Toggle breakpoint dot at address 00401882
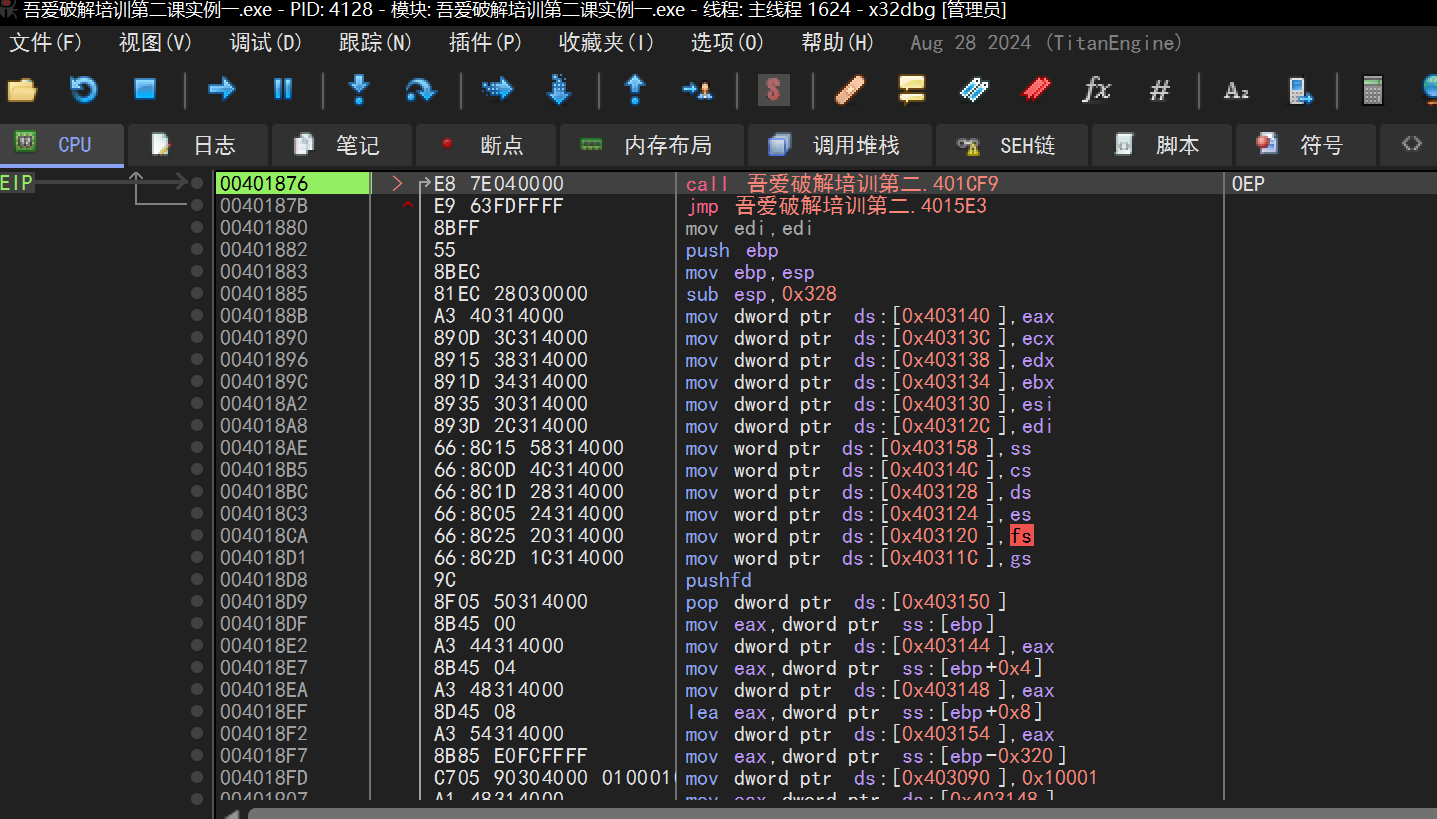Screen dimensions: 1437x819 click(x=197, y=250)
